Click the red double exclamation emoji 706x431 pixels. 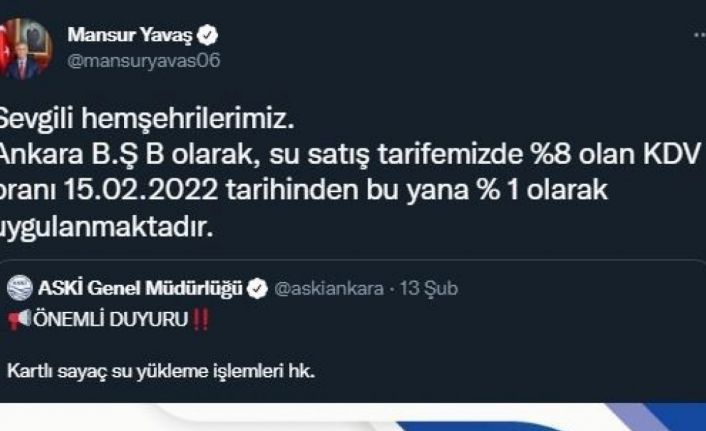point(200,319)
